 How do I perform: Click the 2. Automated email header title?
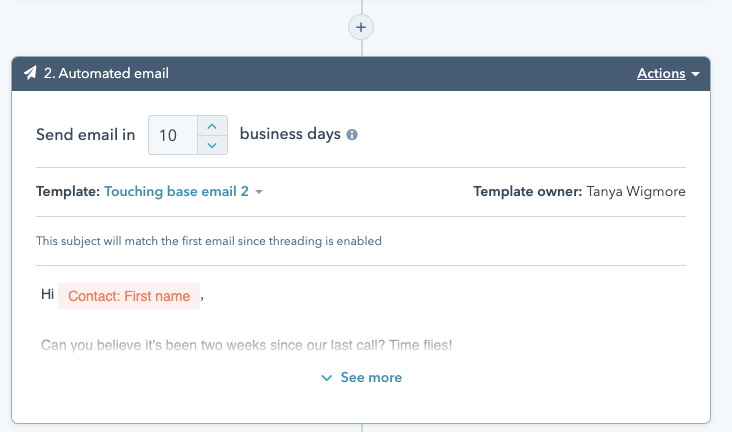click(x=106, y=73)
